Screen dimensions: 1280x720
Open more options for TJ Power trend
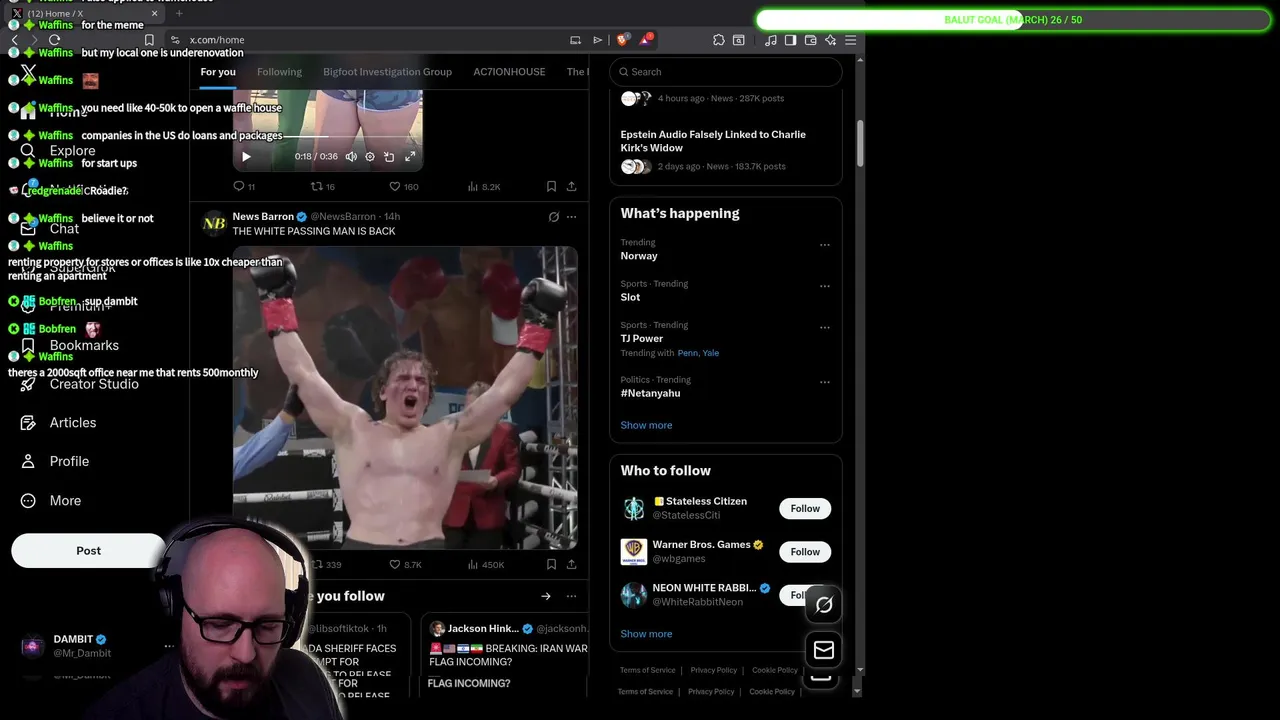(x=825, y=326)
